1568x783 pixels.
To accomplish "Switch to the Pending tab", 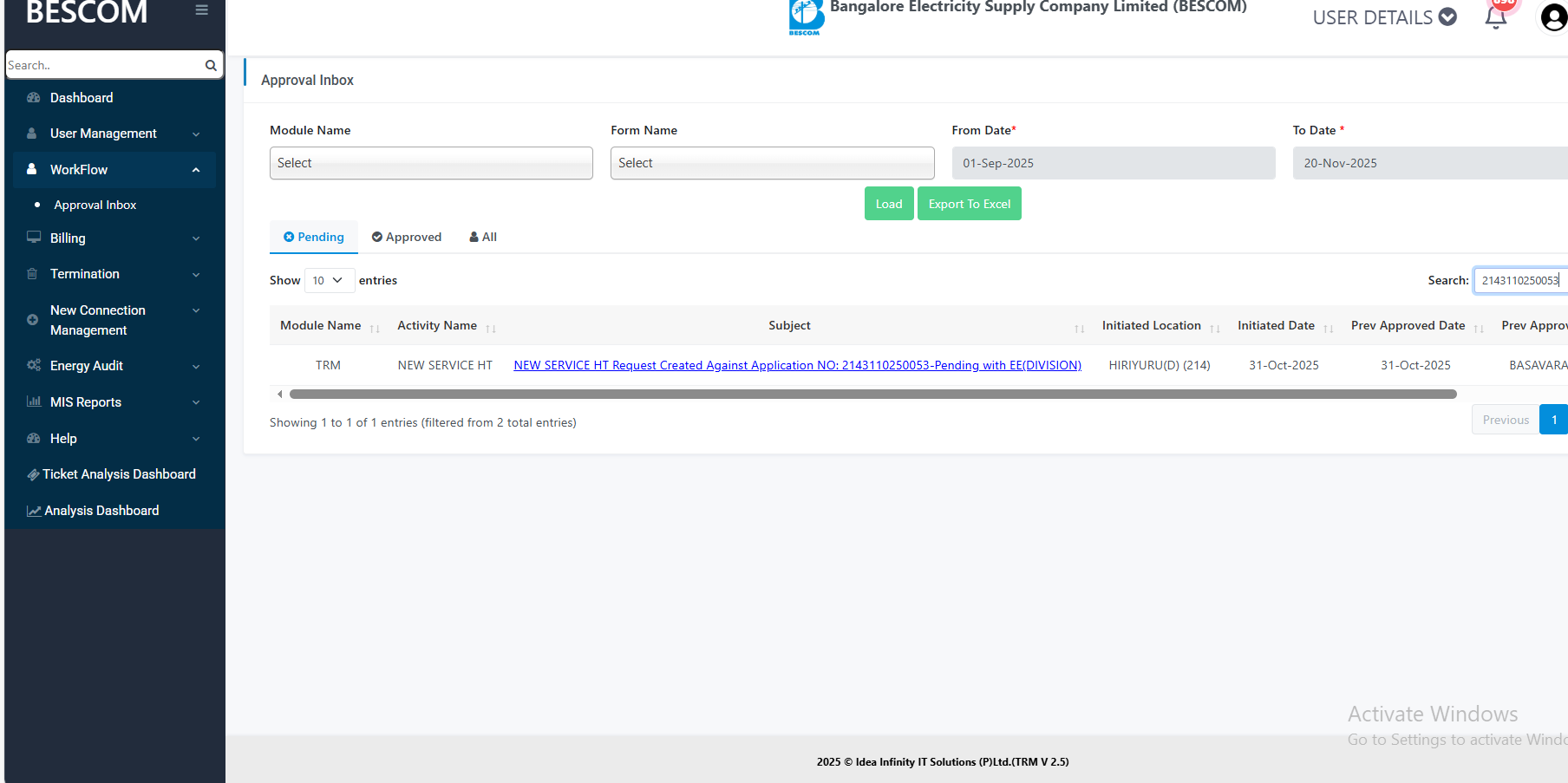I will [x=314, y=237].
